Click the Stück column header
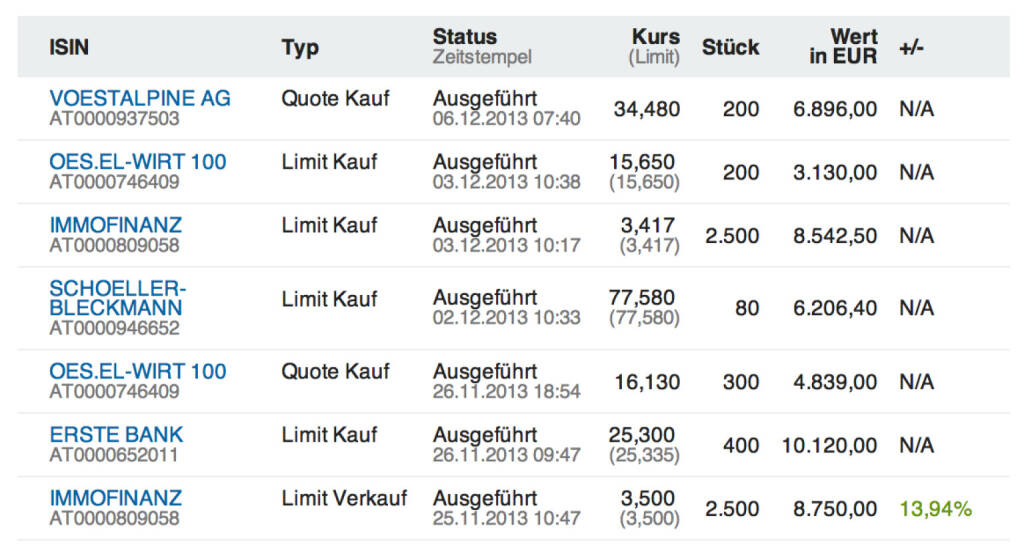 730,47
